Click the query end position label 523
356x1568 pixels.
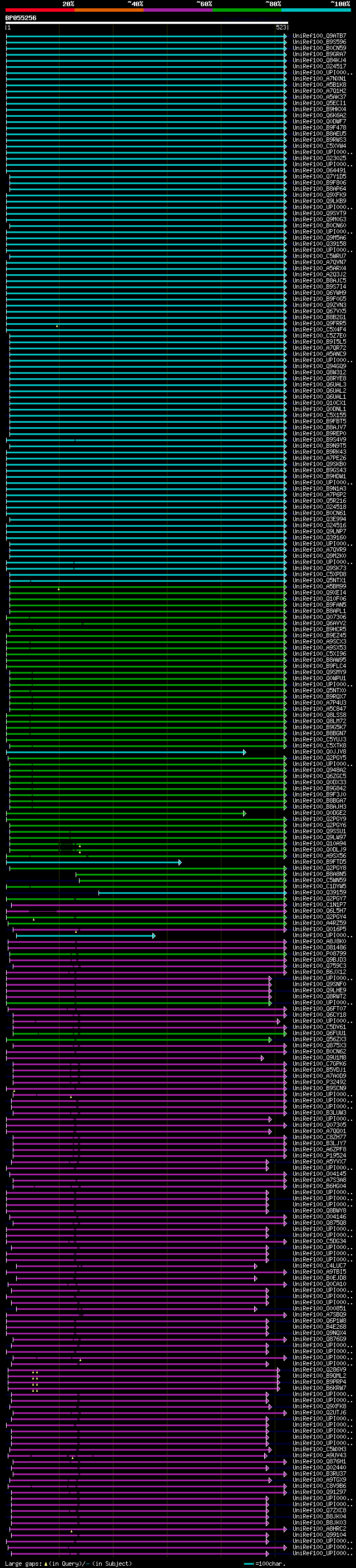(280, 27)
